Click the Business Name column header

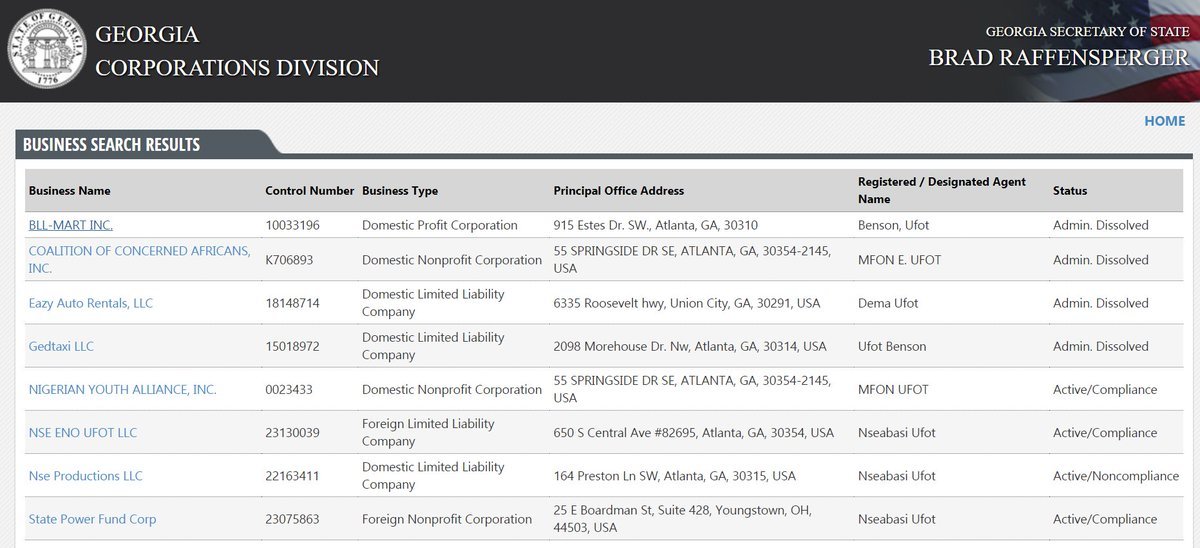point(69,191)
